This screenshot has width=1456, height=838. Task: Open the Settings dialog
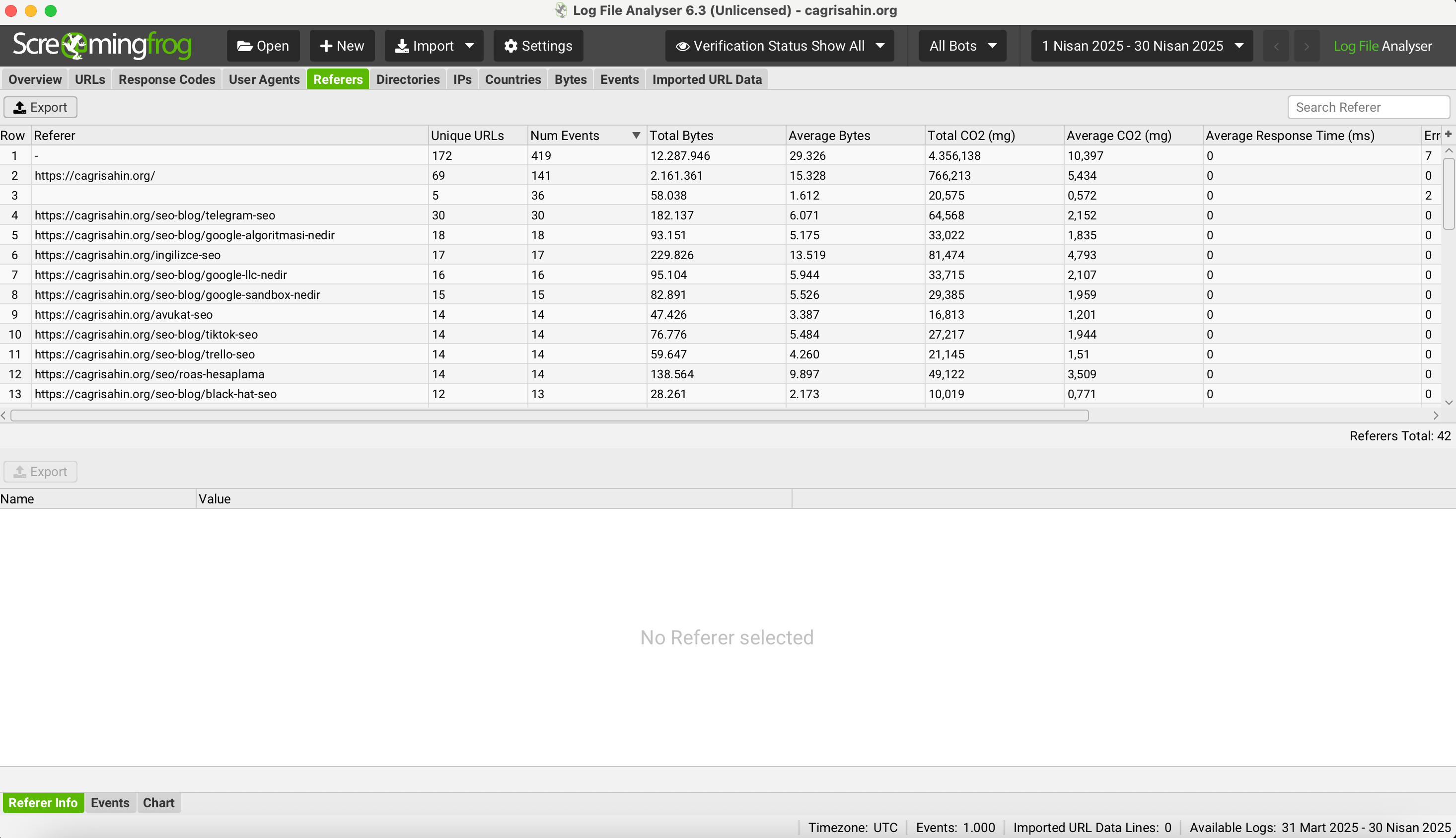(x=538, y=46)
